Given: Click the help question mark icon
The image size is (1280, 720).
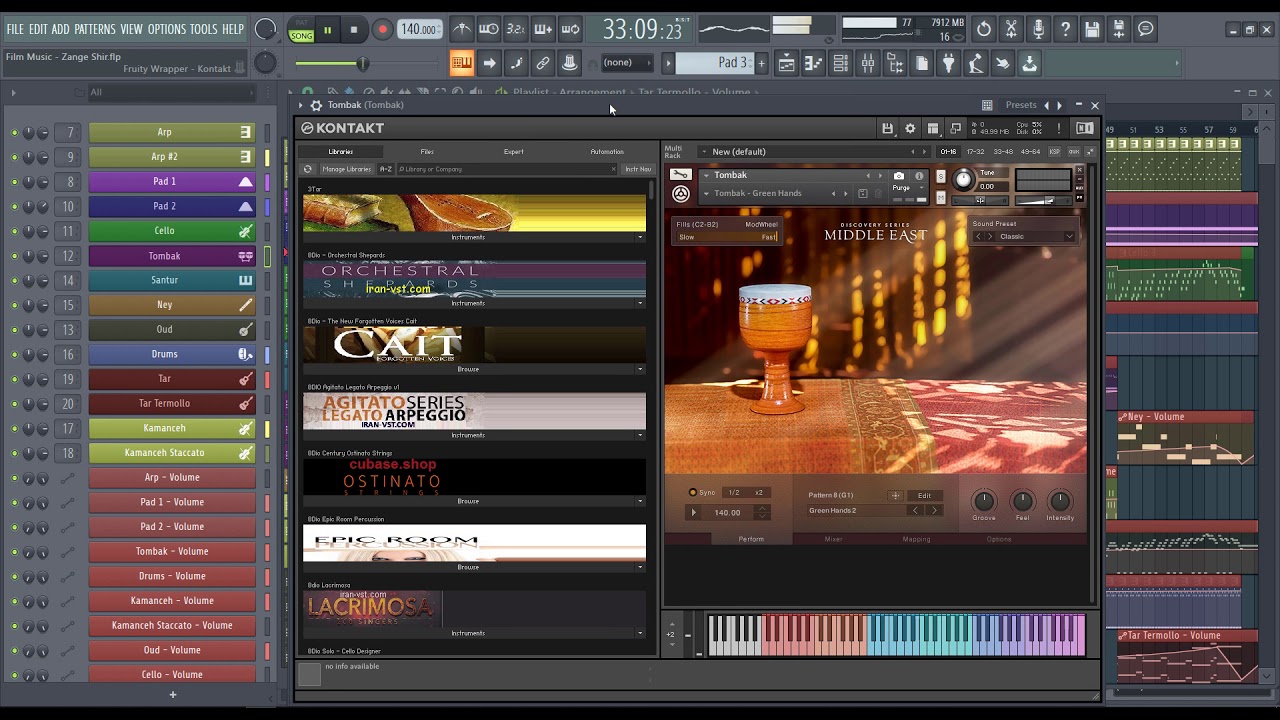Looking at the screenshot, I should 1065,29.
